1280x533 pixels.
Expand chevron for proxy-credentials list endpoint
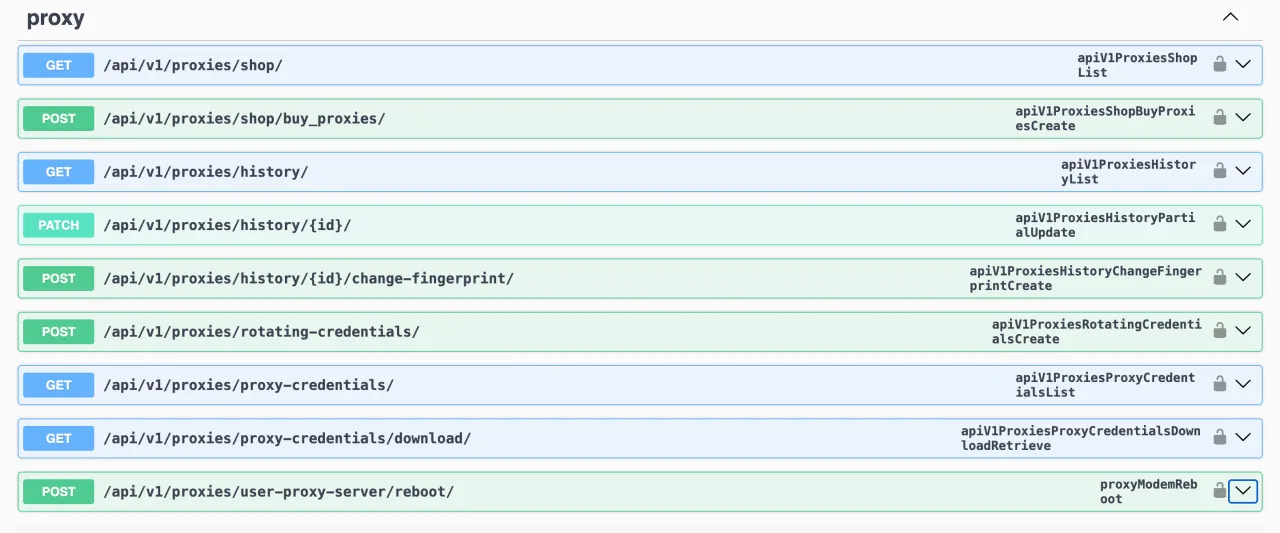point(1243,384)
